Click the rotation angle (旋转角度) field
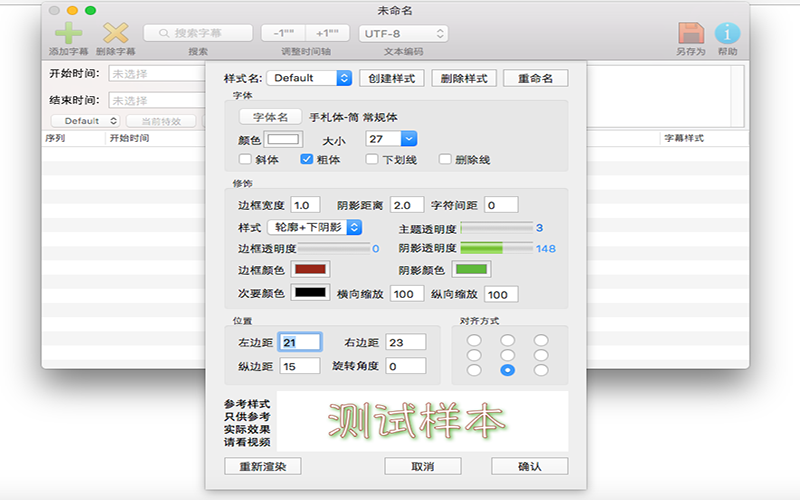 point(406,366)
